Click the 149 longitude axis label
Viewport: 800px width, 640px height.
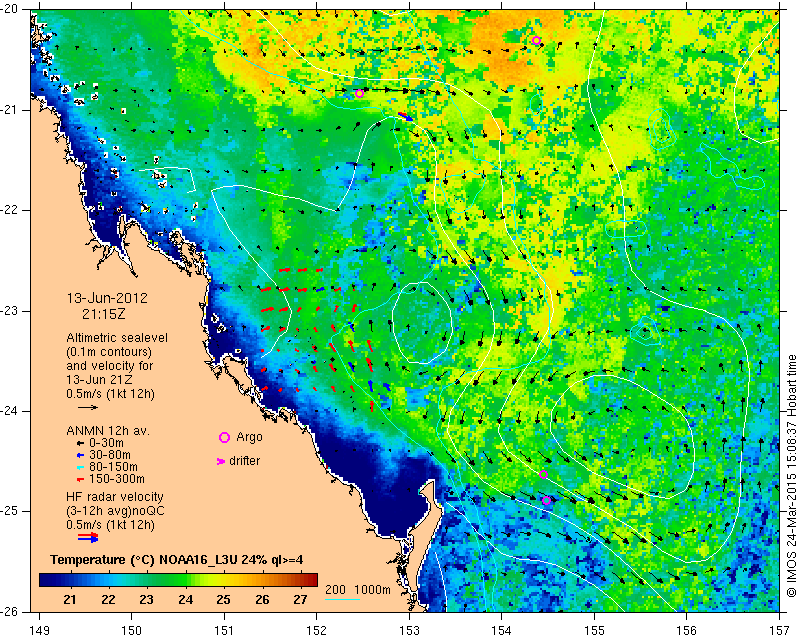[39, 630]
